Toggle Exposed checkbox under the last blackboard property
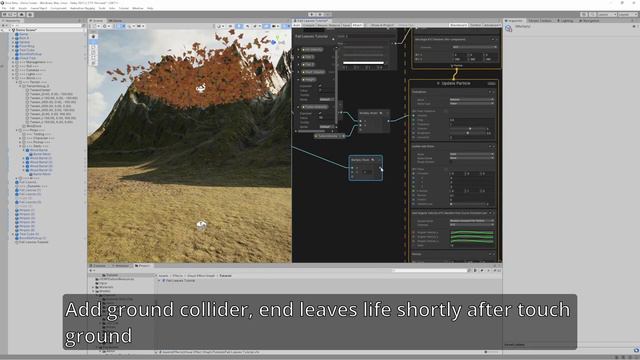This screenshot has width=640, height=360. (x=320, y=113)
